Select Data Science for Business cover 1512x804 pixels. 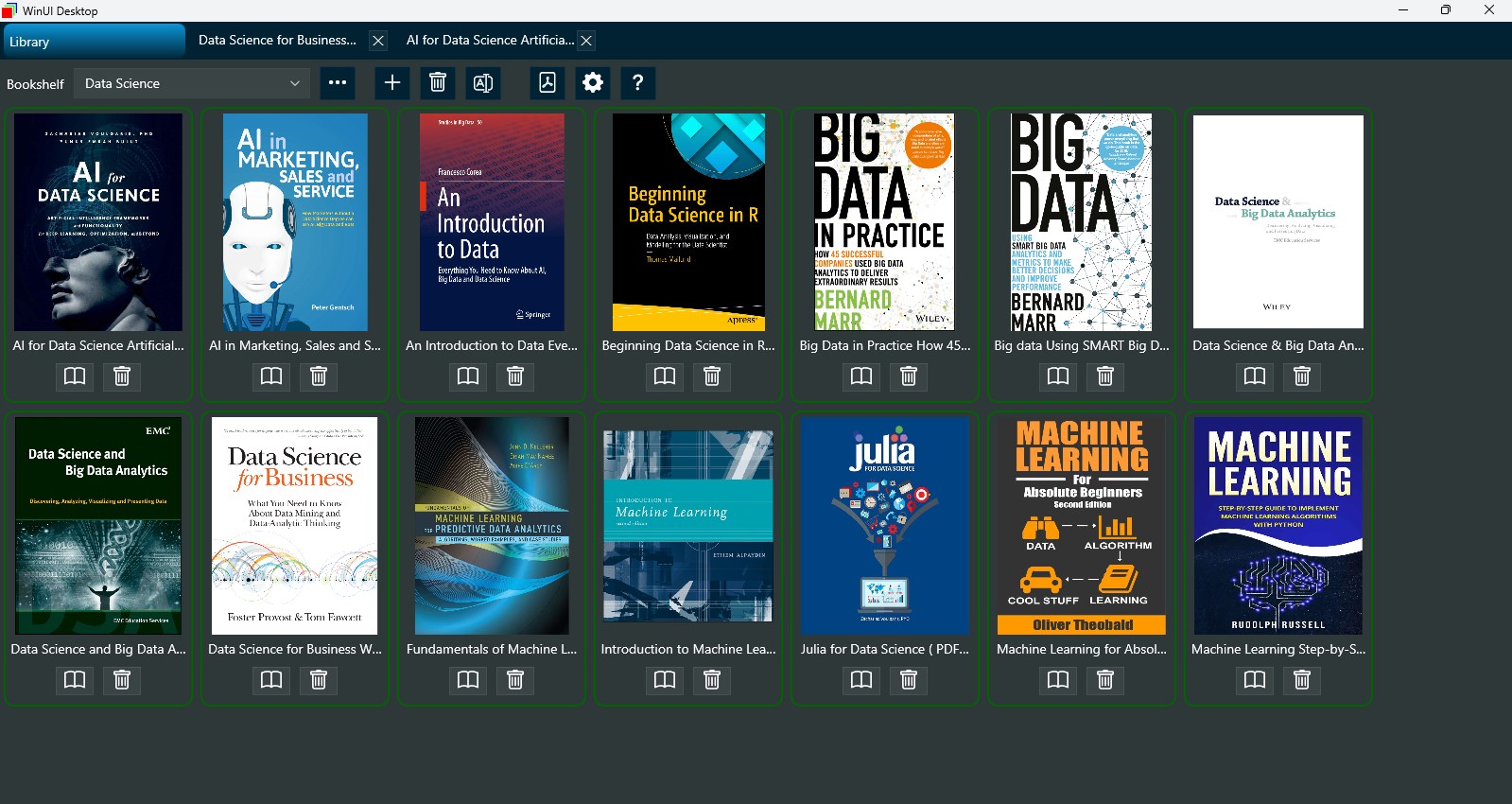pyautogui.click(x=295, y=526)
